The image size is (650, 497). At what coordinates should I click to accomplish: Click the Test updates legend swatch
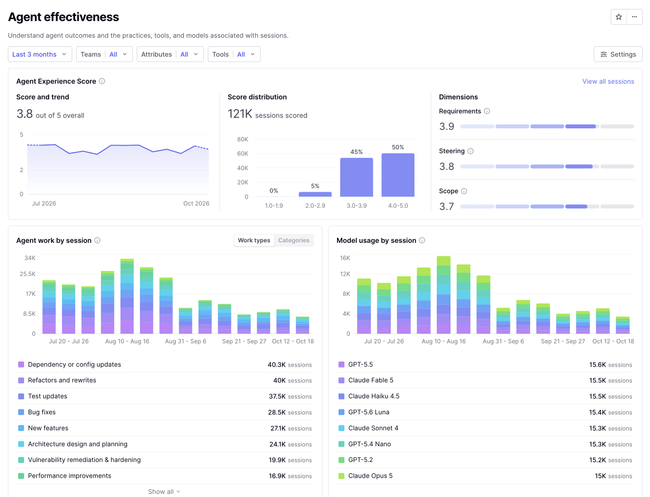pos(21,396)
